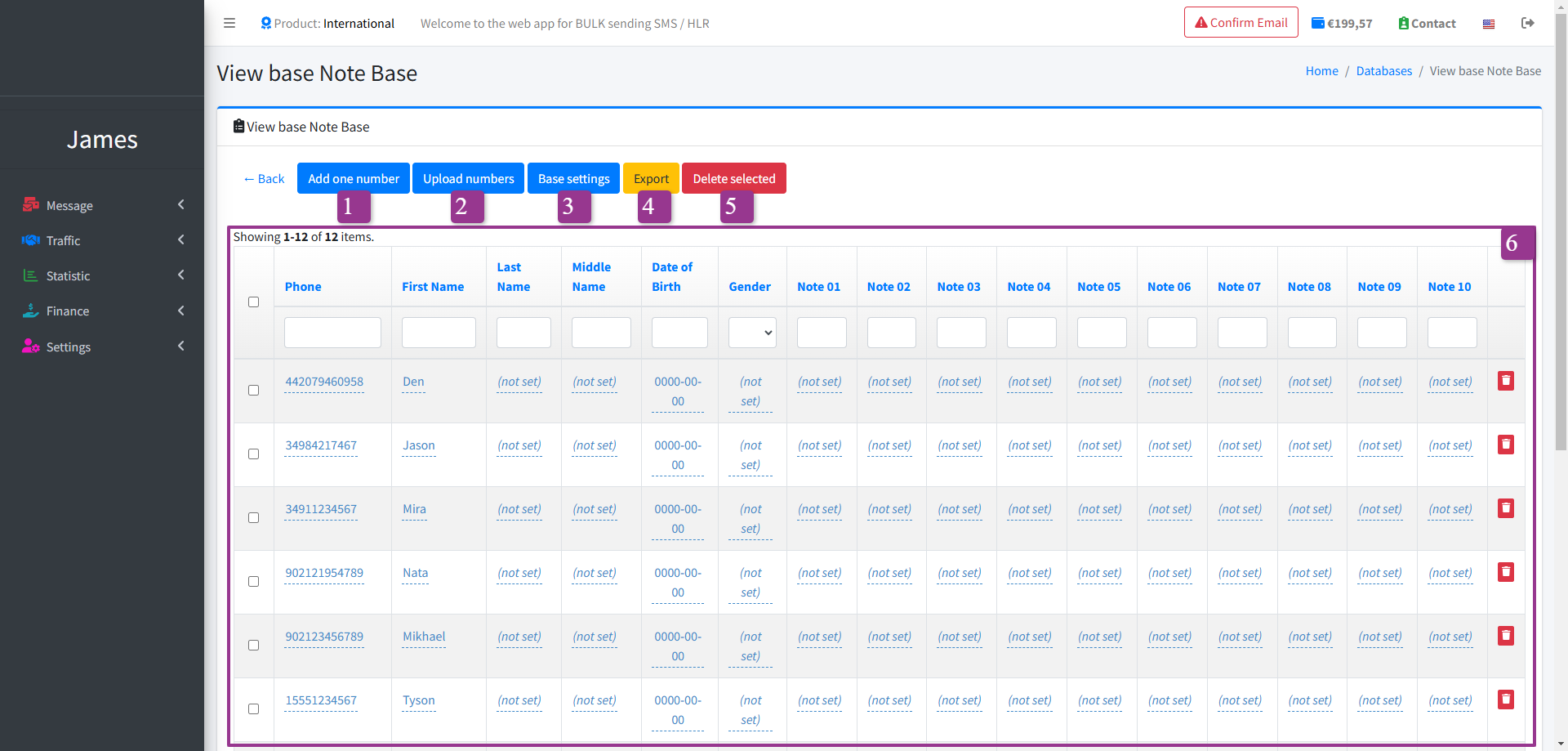Open the Gender filter dropdown
The height and width of the screenshot is (751, 1568).
coord(751,333)
